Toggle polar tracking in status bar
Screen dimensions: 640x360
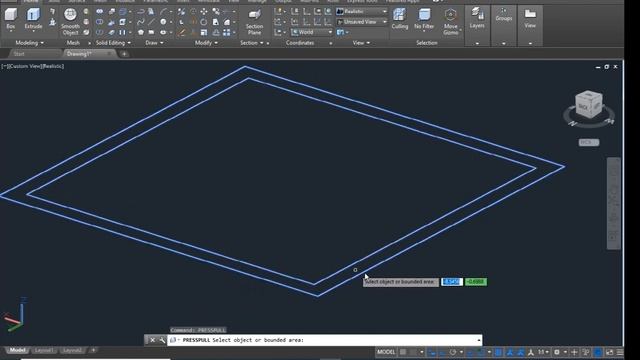[453, 352]
